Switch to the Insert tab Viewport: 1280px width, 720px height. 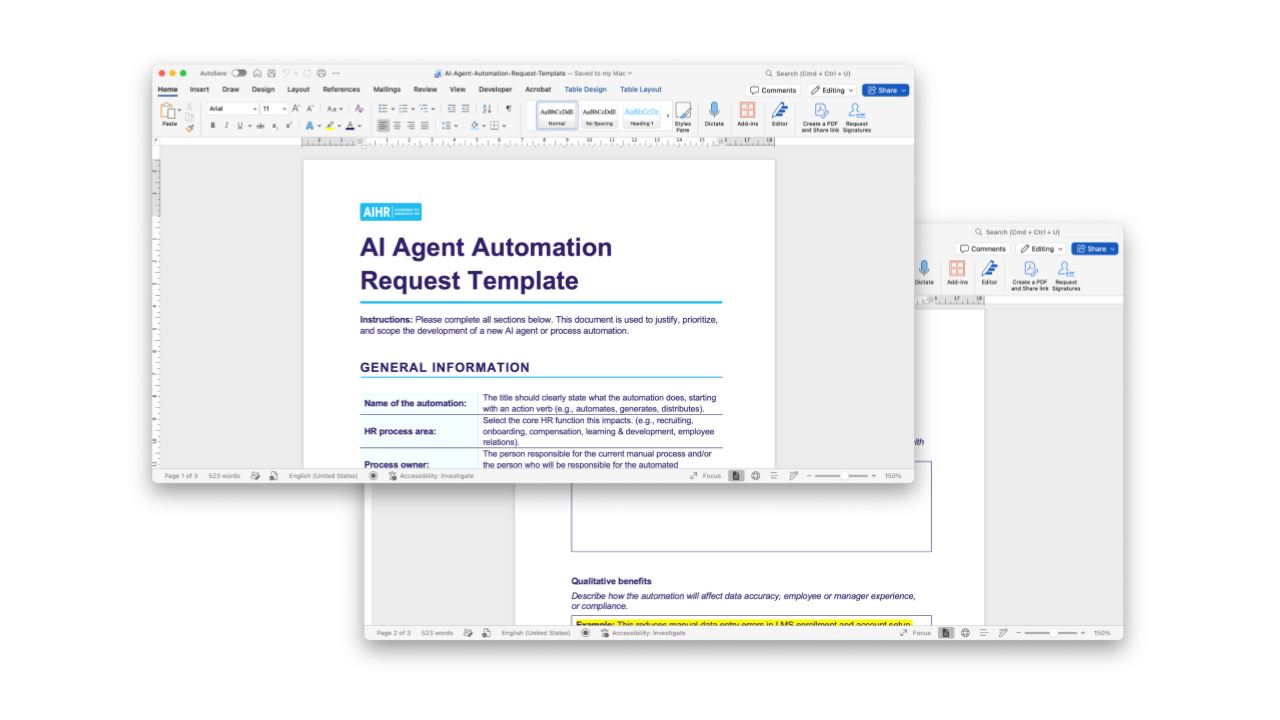coord(200,90)
